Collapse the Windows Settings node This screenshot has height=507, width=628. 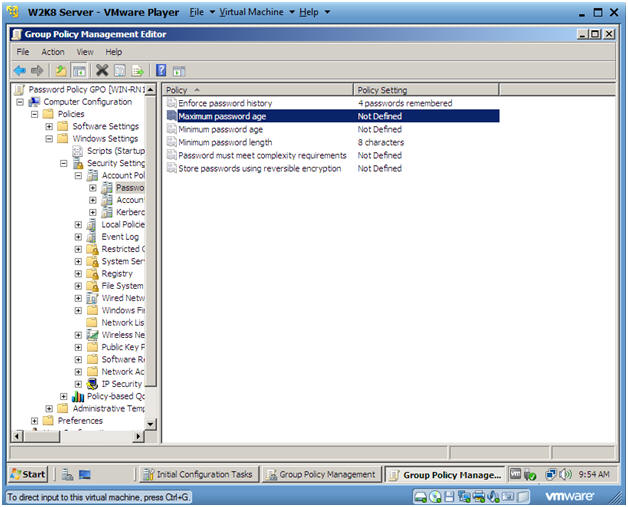pos(49,139)
